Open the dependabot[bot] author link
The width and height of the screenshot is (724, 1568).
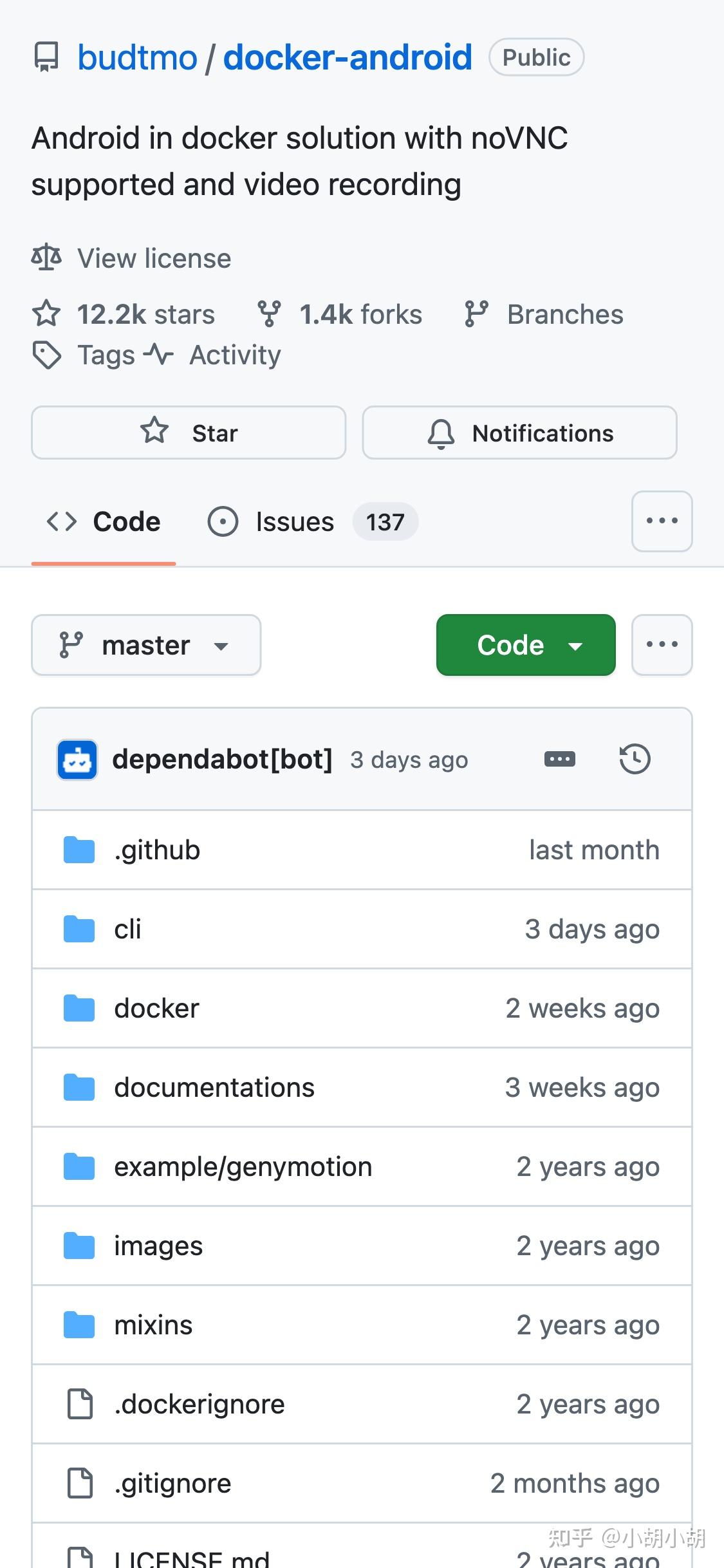coord(222,760)
